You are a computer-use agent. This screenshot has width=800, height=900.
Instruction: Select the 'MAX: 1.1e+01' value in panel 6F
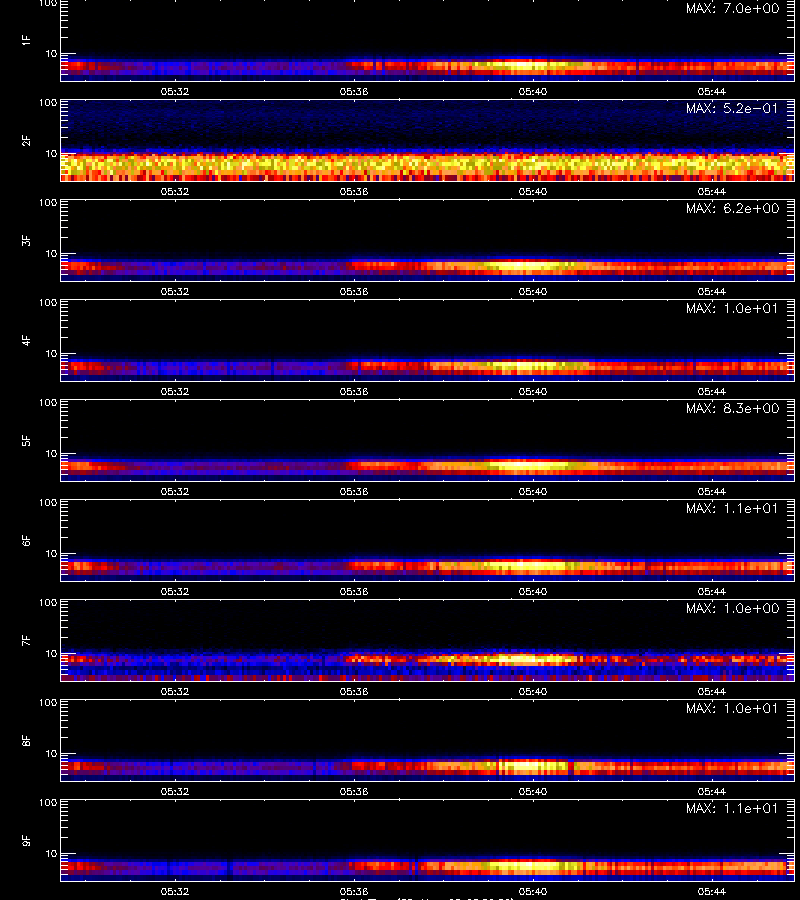732,509
